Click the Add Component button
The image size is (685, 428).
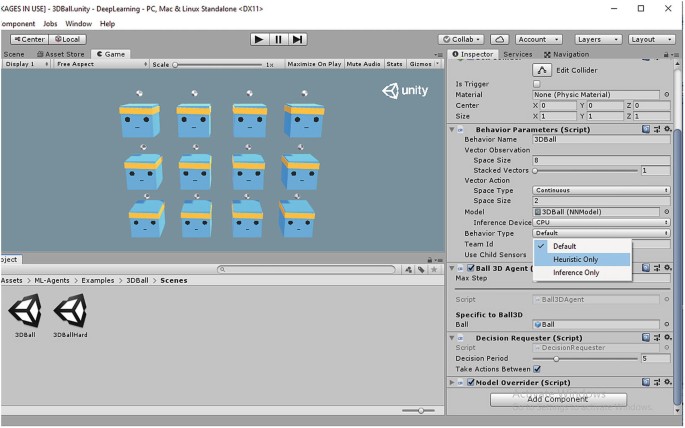[x=558, y=399]
